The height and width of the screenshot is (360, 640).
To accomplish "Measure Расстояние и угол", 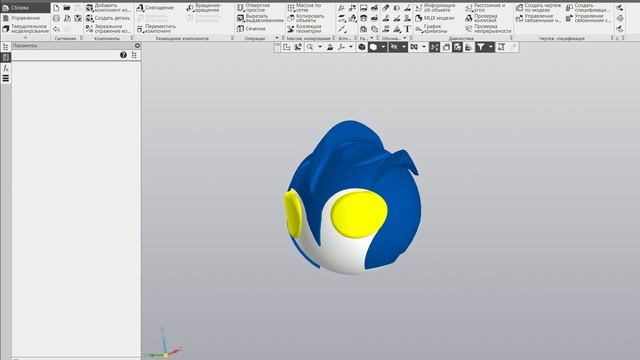I will click(485, 8).
